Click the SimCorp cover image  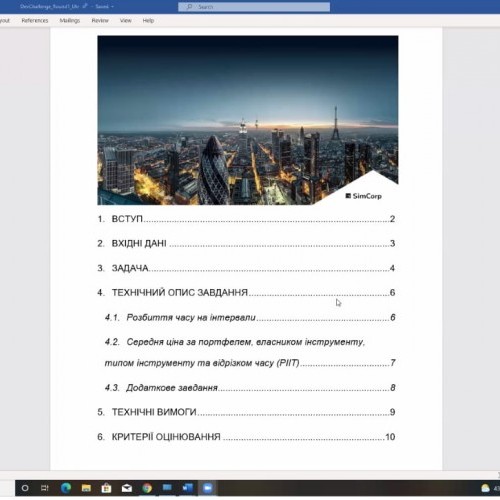pos(248,120)
